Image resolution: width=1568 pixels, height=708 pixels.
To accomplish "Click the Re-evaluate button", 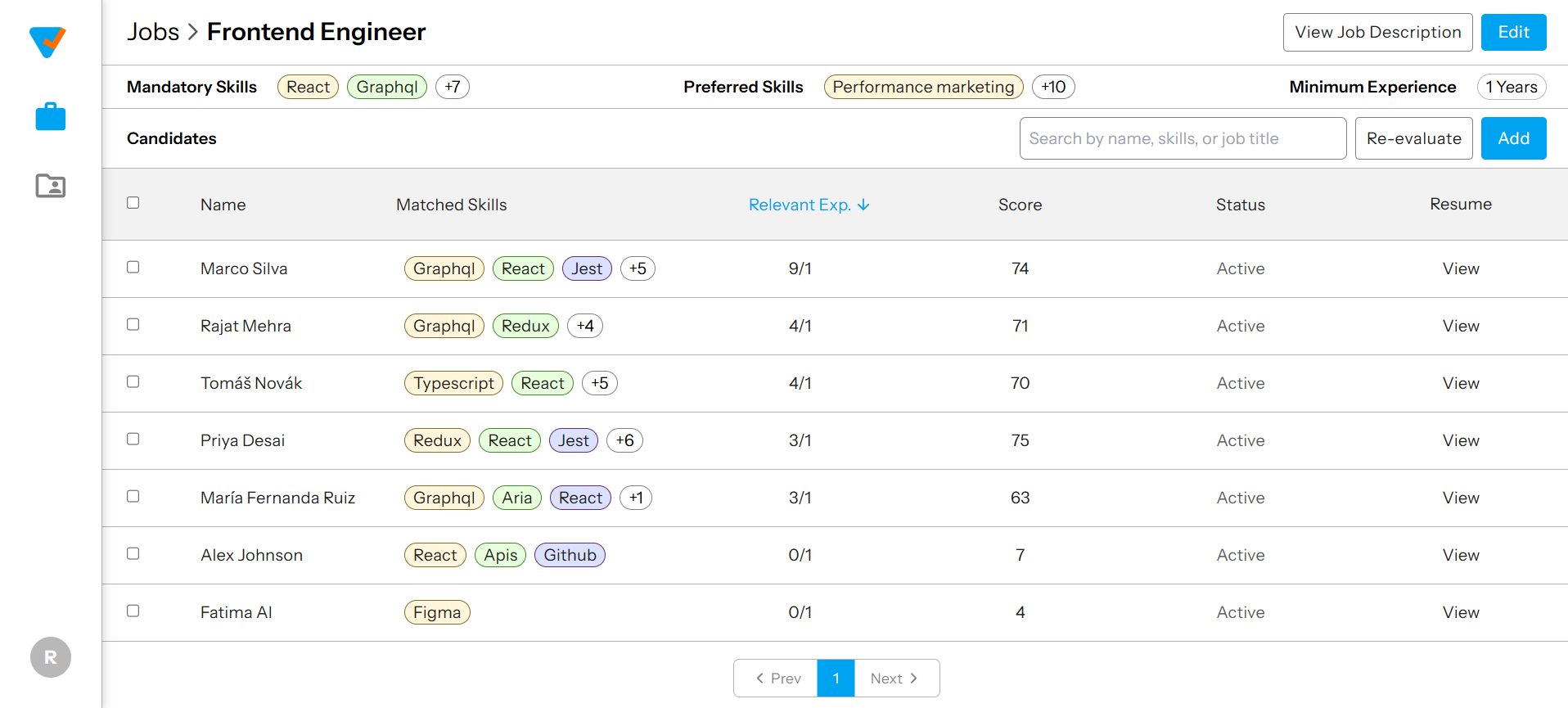I will pos(1414,138).
